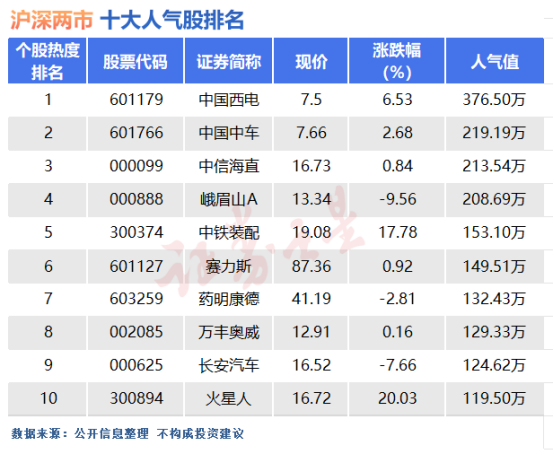Click the 药明康德 name cell
Screen dimensions: 554x455
229,299
